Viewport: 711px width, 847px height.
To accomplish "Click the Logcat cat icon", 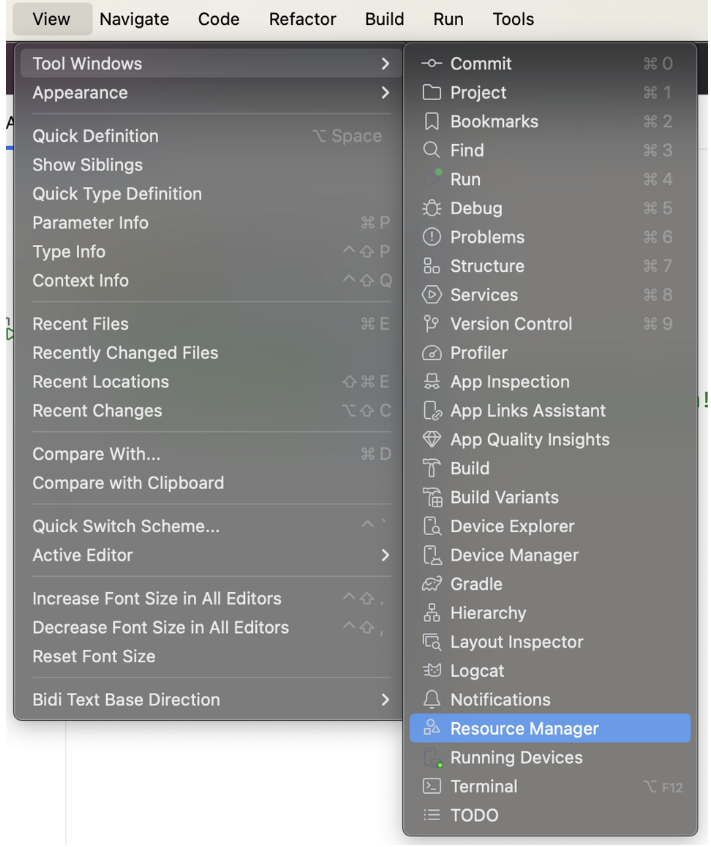I will pyautogui.click(x=432, y=671).
